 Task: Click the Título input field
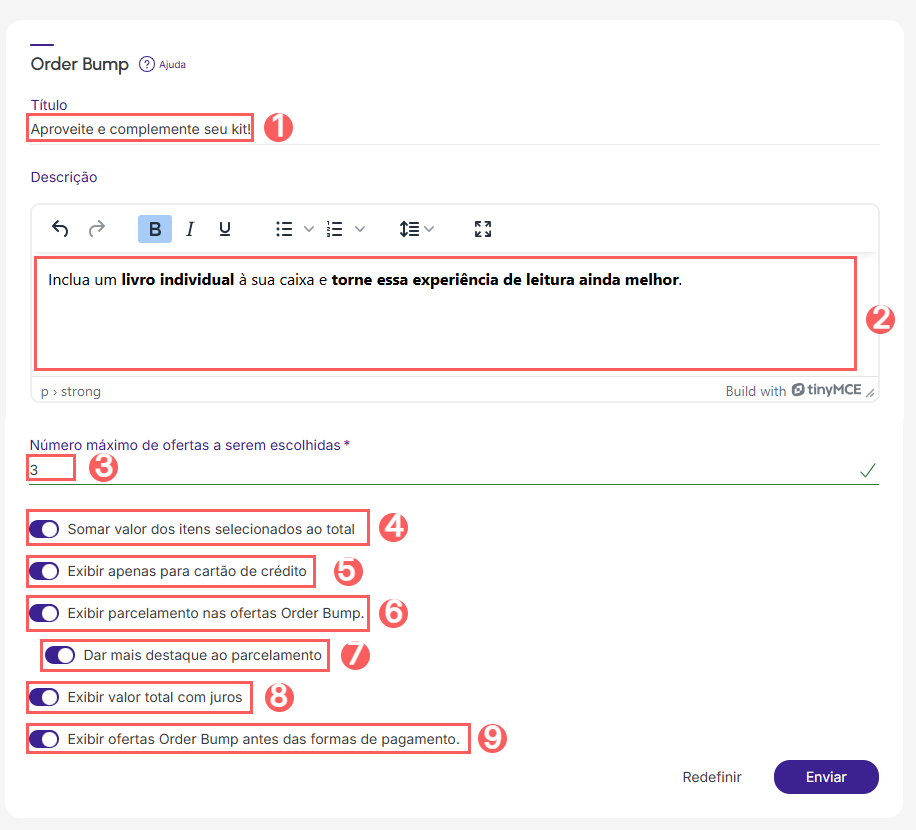(x=454, y=129)
